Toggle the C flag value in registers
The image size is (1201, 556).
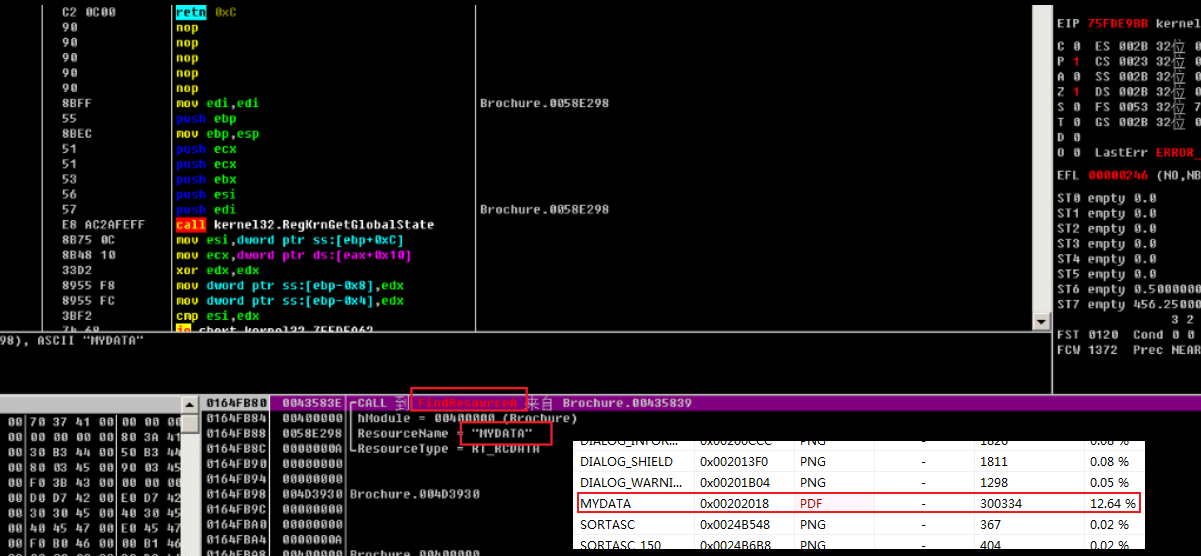tap(1075, 46)
